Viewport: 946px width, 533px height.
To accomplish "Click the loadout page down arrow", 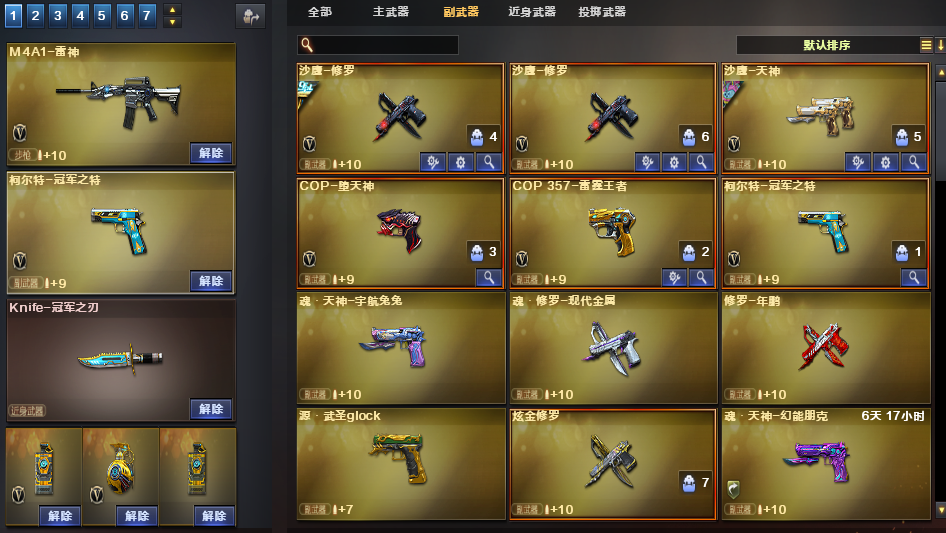I will 173,22.
